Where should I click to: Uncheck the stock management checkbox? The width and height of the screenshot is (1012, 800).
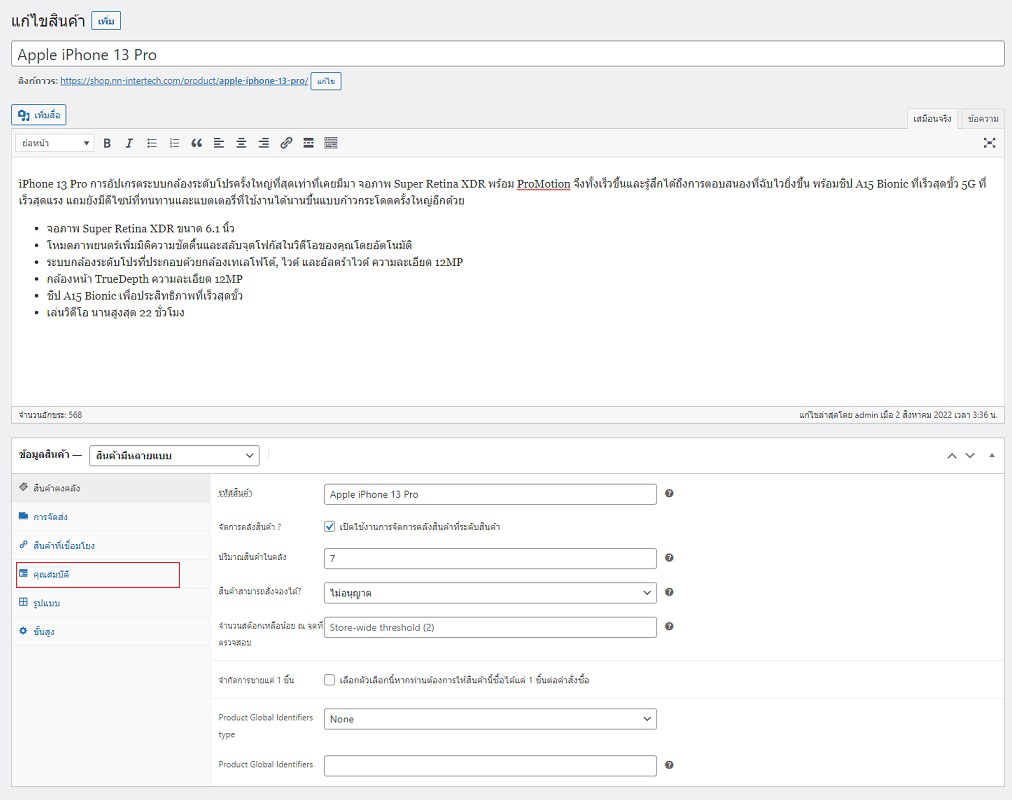330,526
